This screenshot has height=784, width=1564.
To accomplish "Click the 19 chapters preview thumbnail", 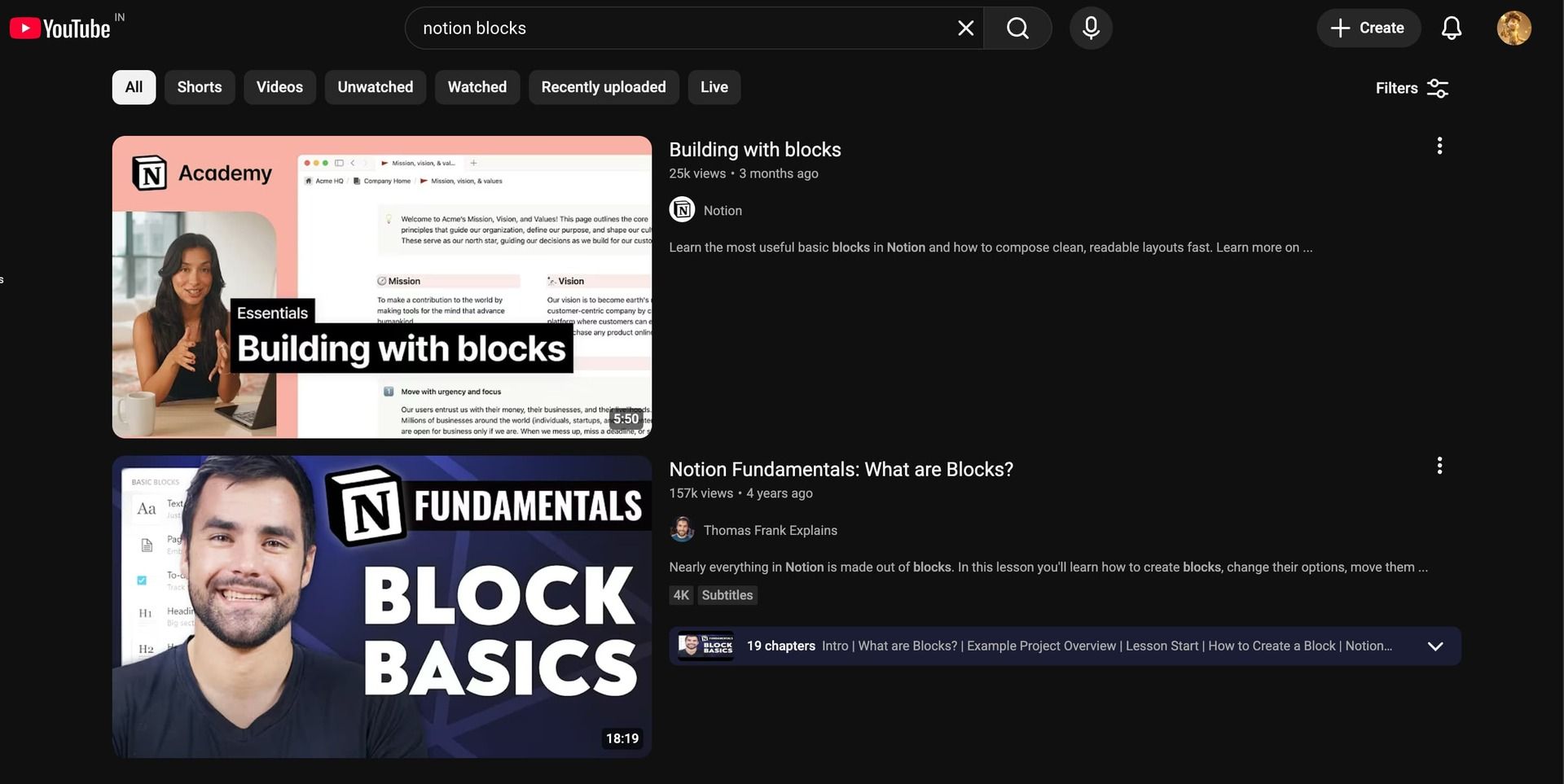I will click(706, 646).
